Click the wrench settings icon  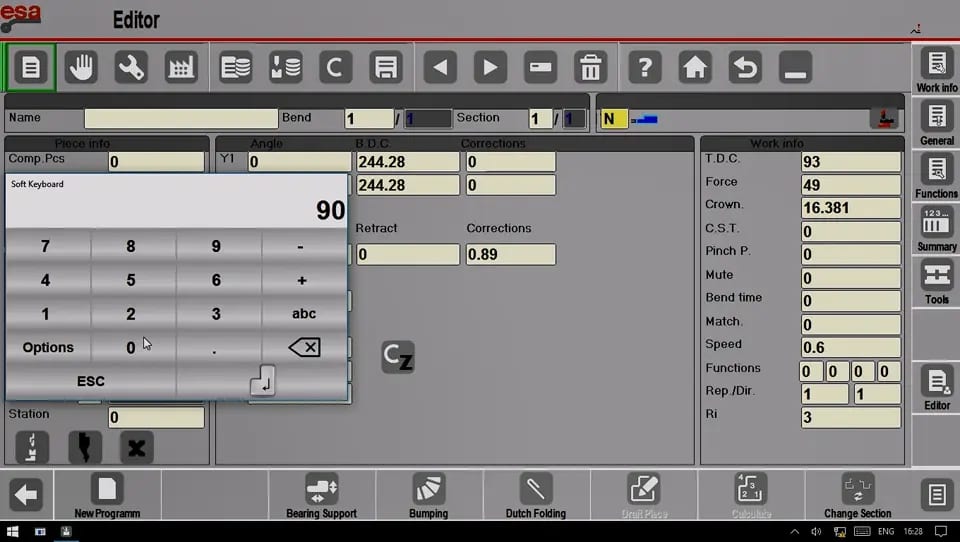(131, 67)
